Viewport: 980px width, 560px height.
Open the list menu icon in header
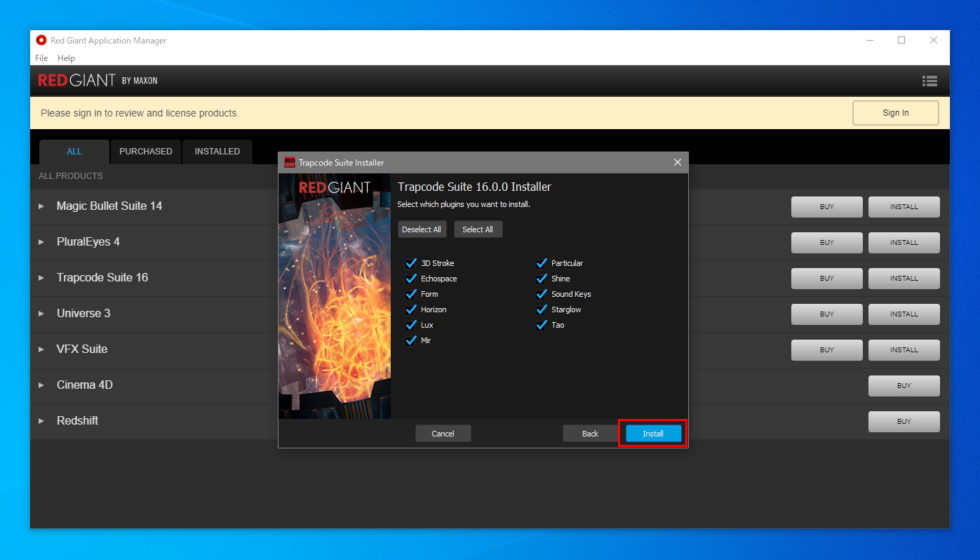[929, 81]
